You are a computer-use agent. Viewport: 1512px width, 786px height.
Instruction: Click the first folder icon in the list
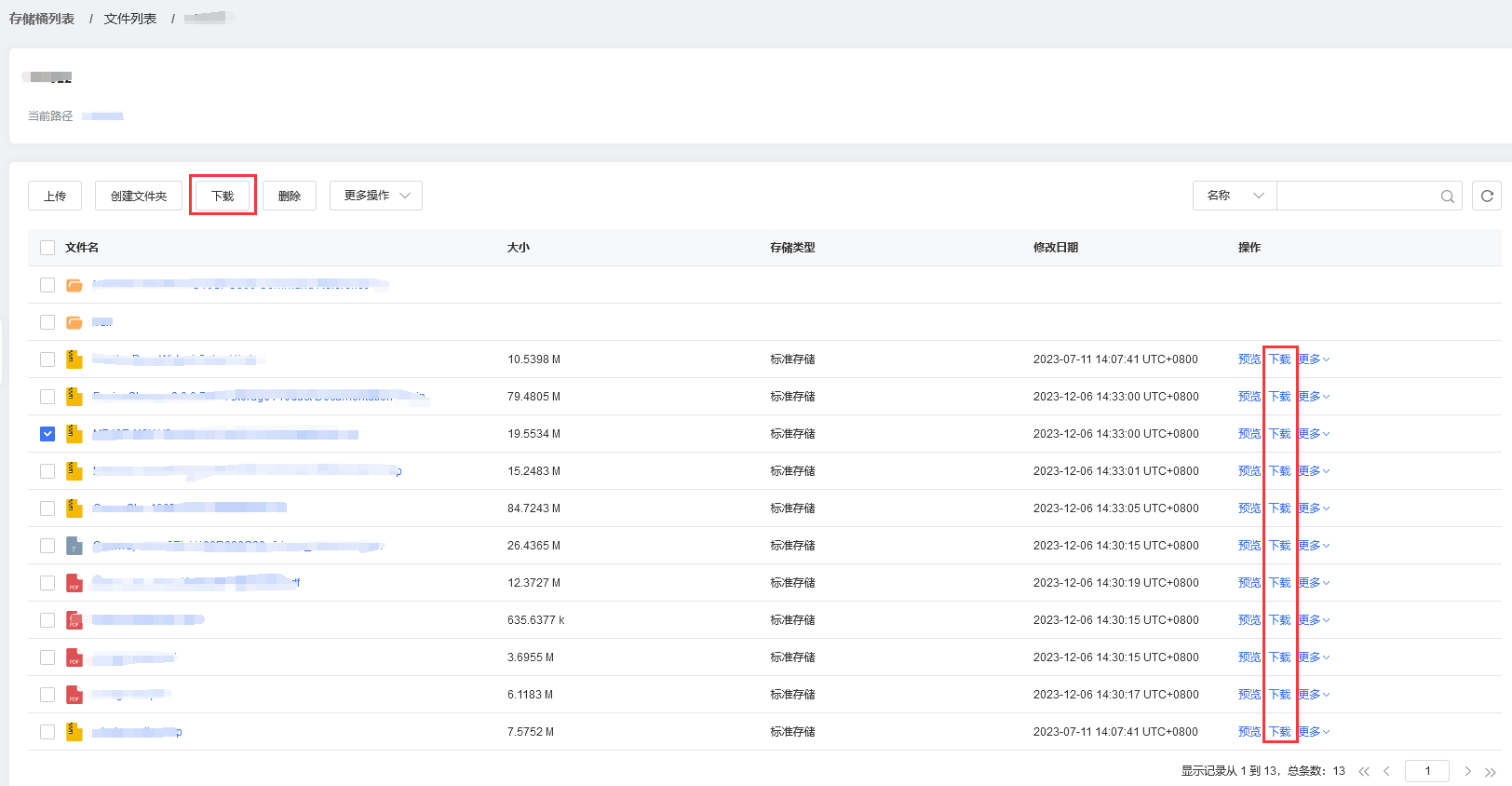point(74,285)
